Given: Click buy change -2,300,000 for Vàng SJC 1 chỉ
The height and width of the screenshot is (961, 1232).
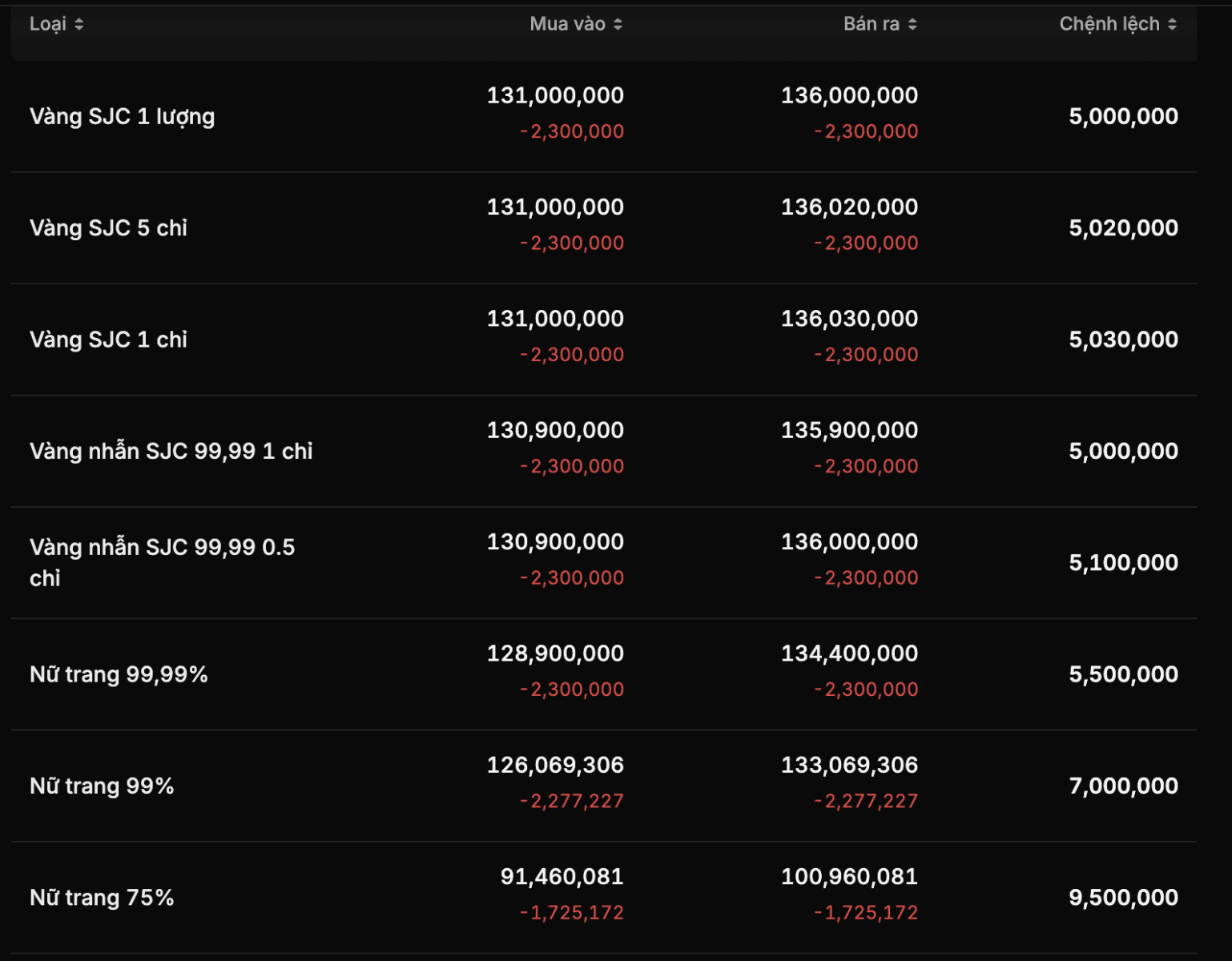Looking at the screenshot, I should pos(572,354).
